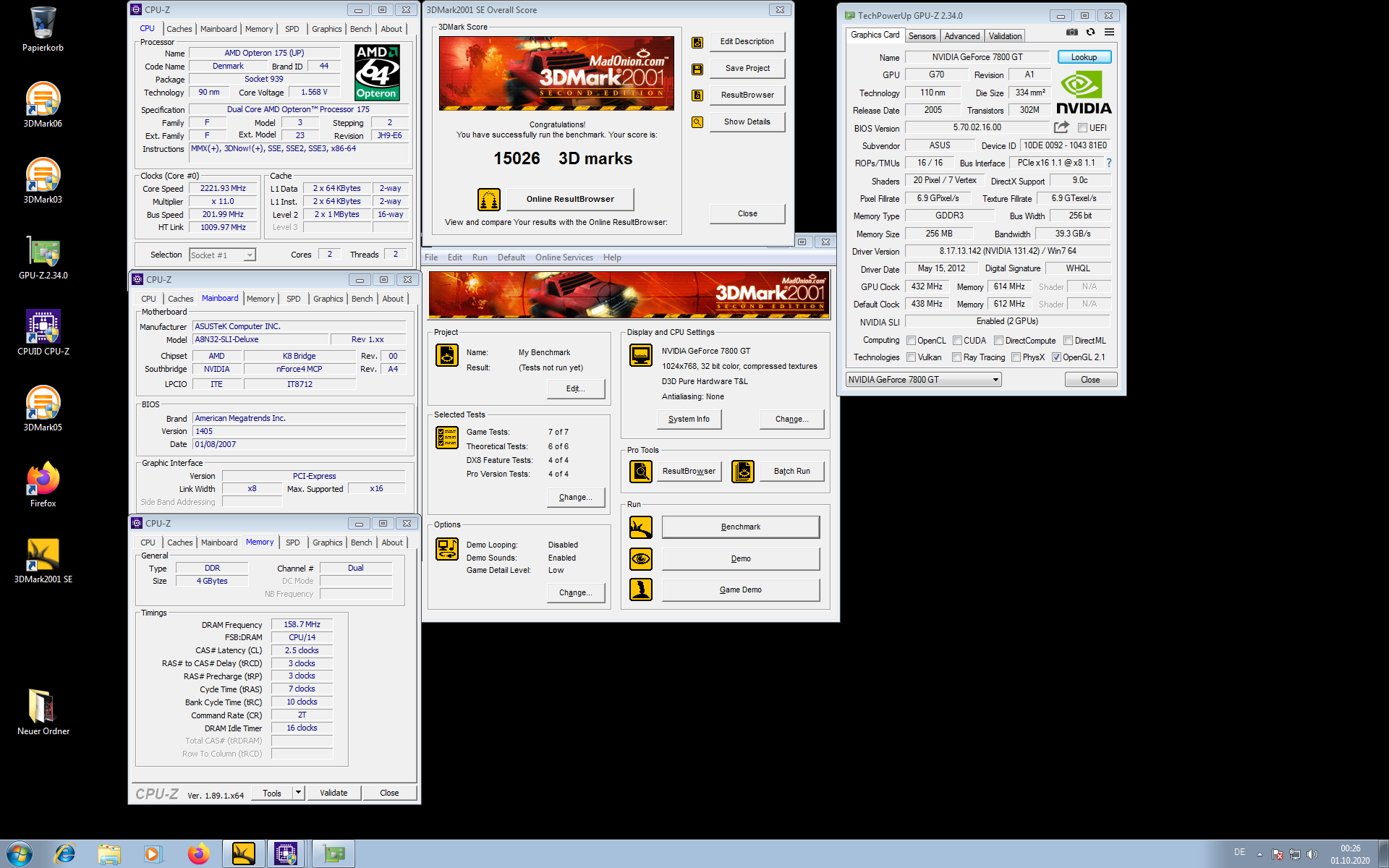The image size is (1389, 868).
Task: Open the GPU-Z hamburger menu icon
Action: click(1109, 32)
